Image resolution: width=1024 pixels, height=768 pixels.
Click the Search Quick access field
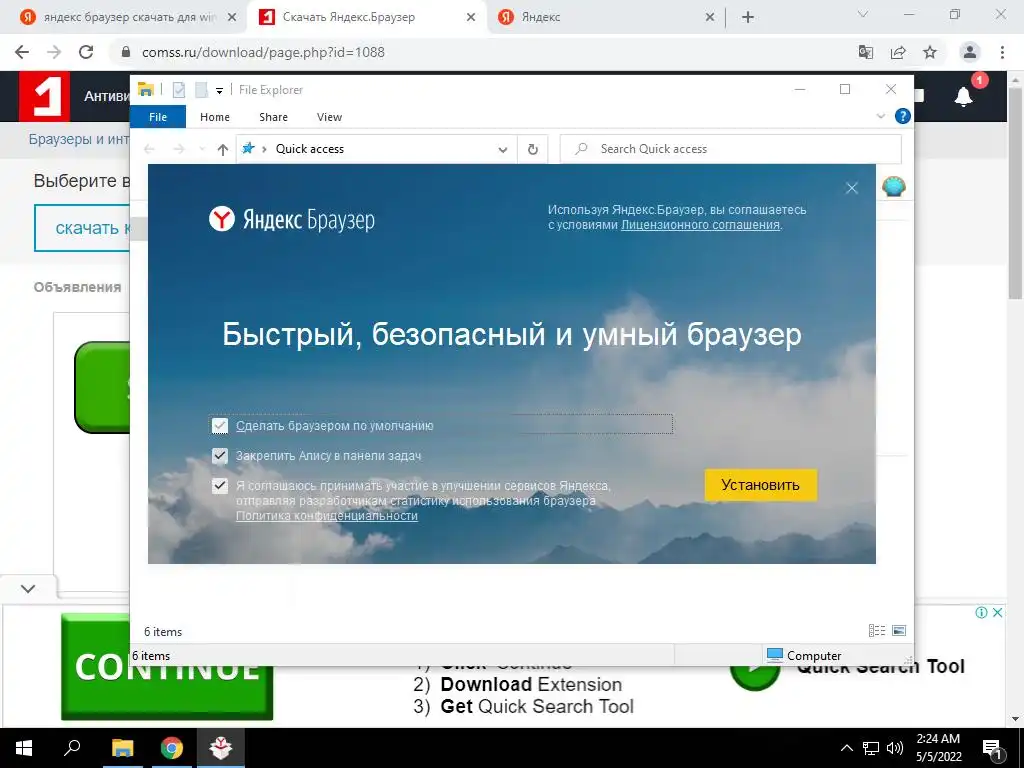tap(731, 149)
